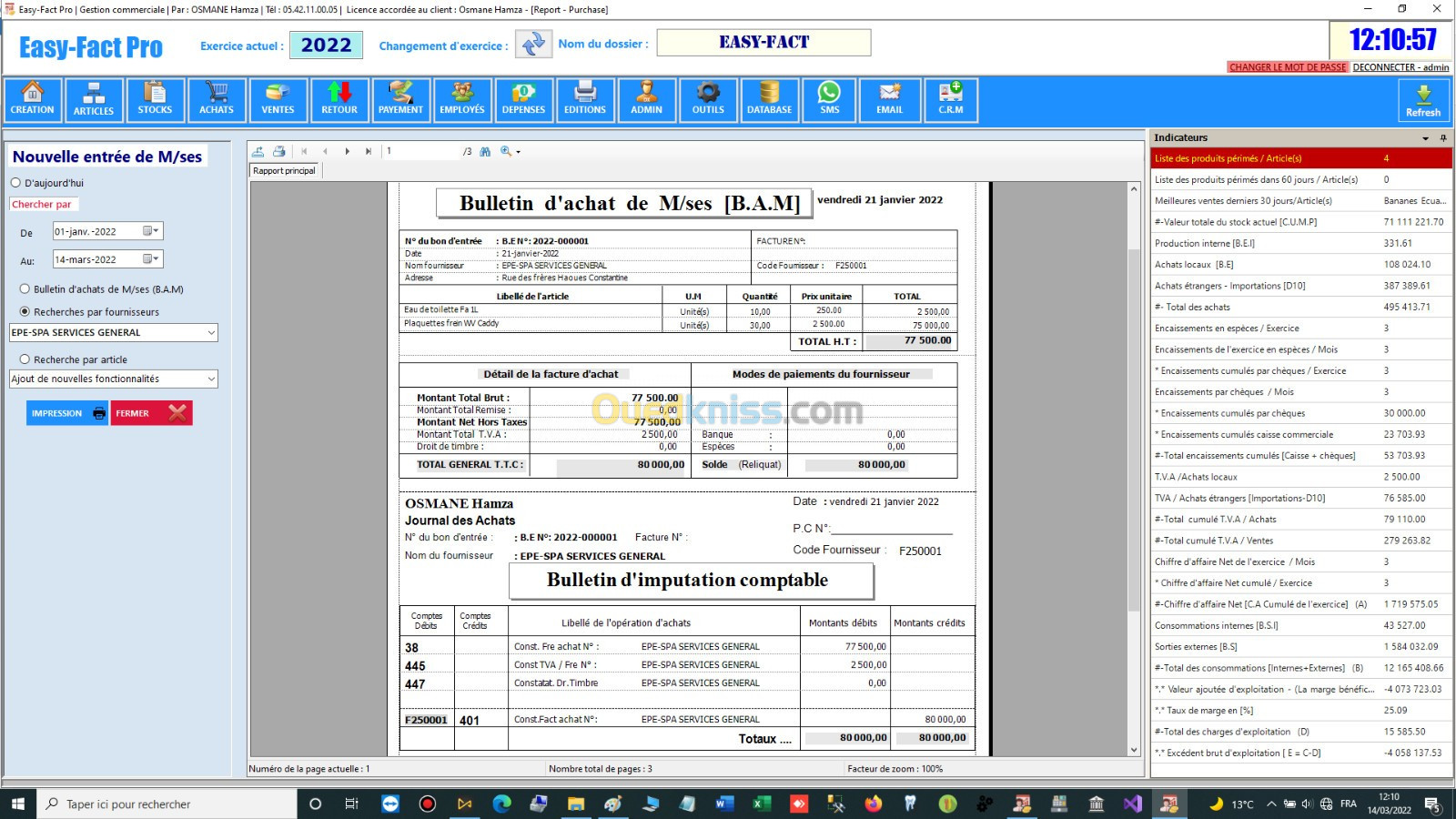
Task: Expand the EPE-SPA SERVICES GENERAL supplier combo
Action: [x=211, y=333]
